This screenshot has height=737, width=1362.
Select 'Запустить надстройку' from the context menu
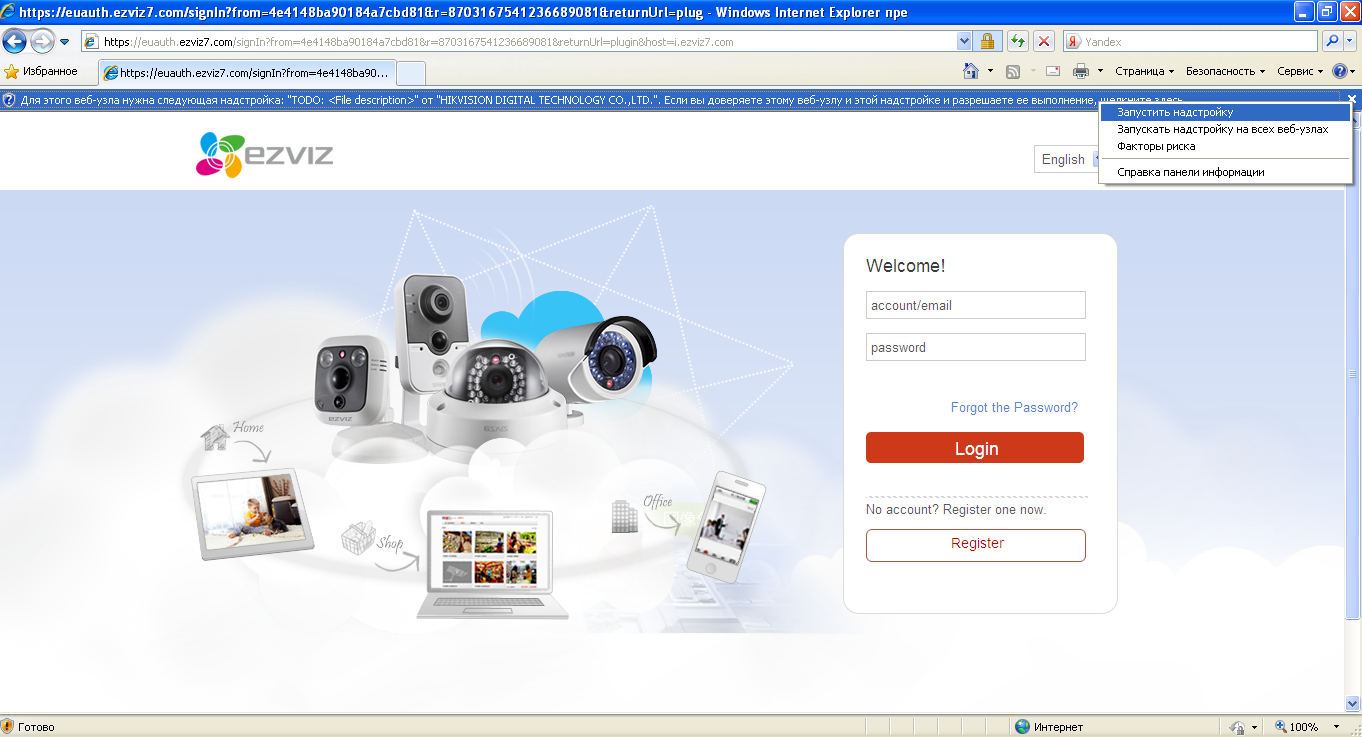[x=1175, y=113]
